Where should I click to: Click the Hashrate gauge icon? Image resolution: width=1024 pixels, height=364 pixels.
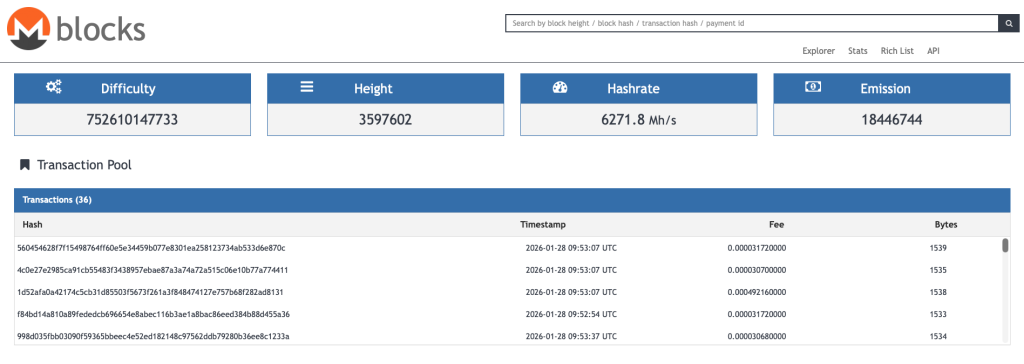tap(560, 88)
